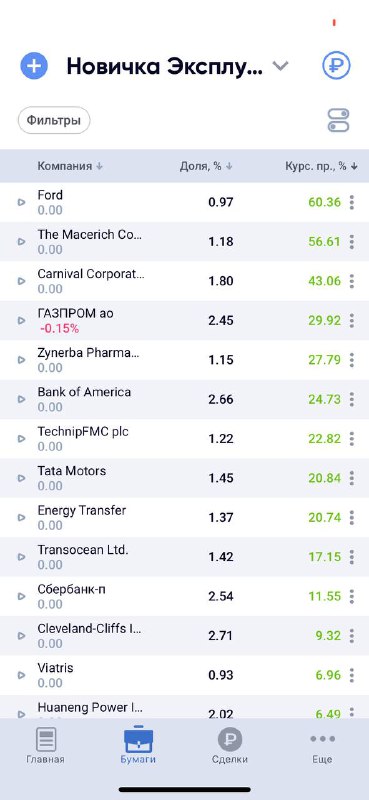
Task: Tap the blue plus add button
Action: pyautogui.click(x=34, y=66)
